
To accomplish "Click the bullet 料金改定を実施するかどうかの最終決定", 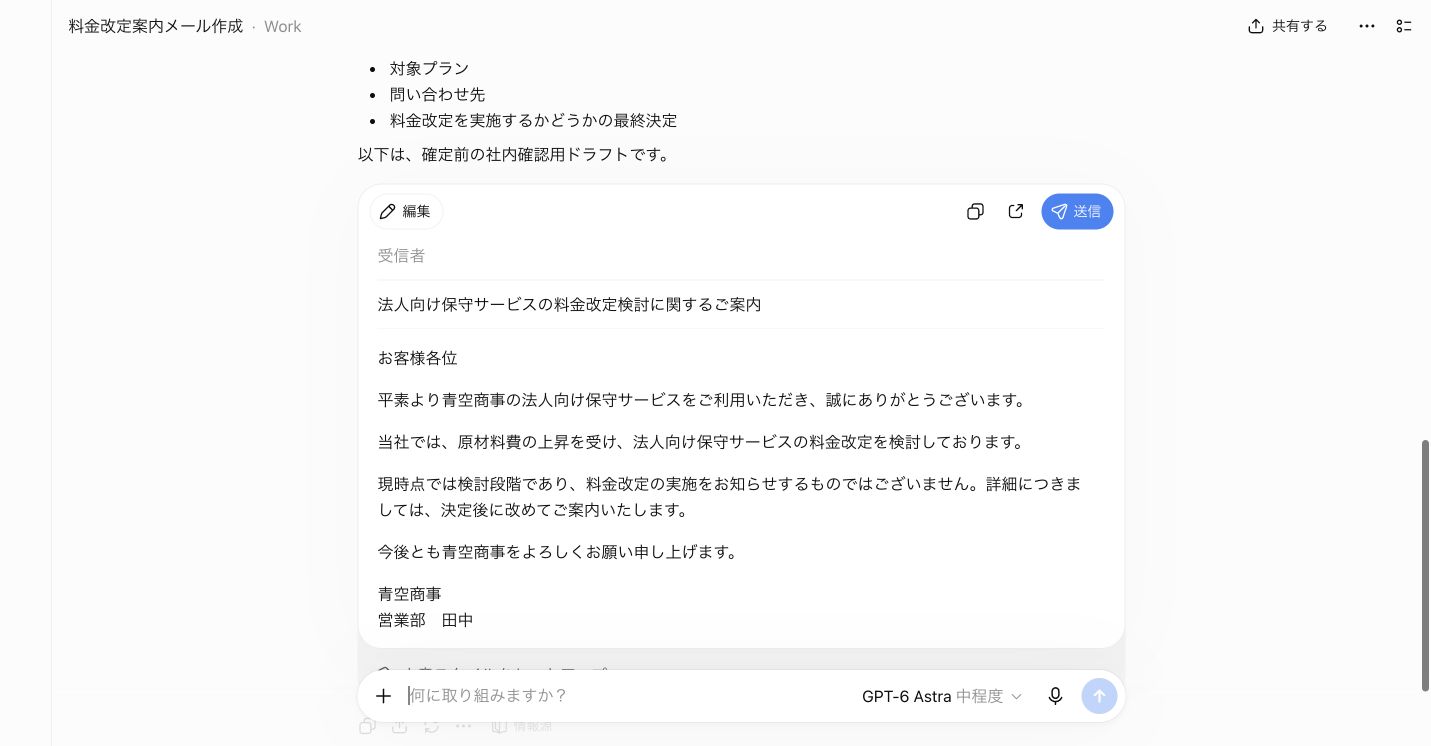I will (533, 120).
